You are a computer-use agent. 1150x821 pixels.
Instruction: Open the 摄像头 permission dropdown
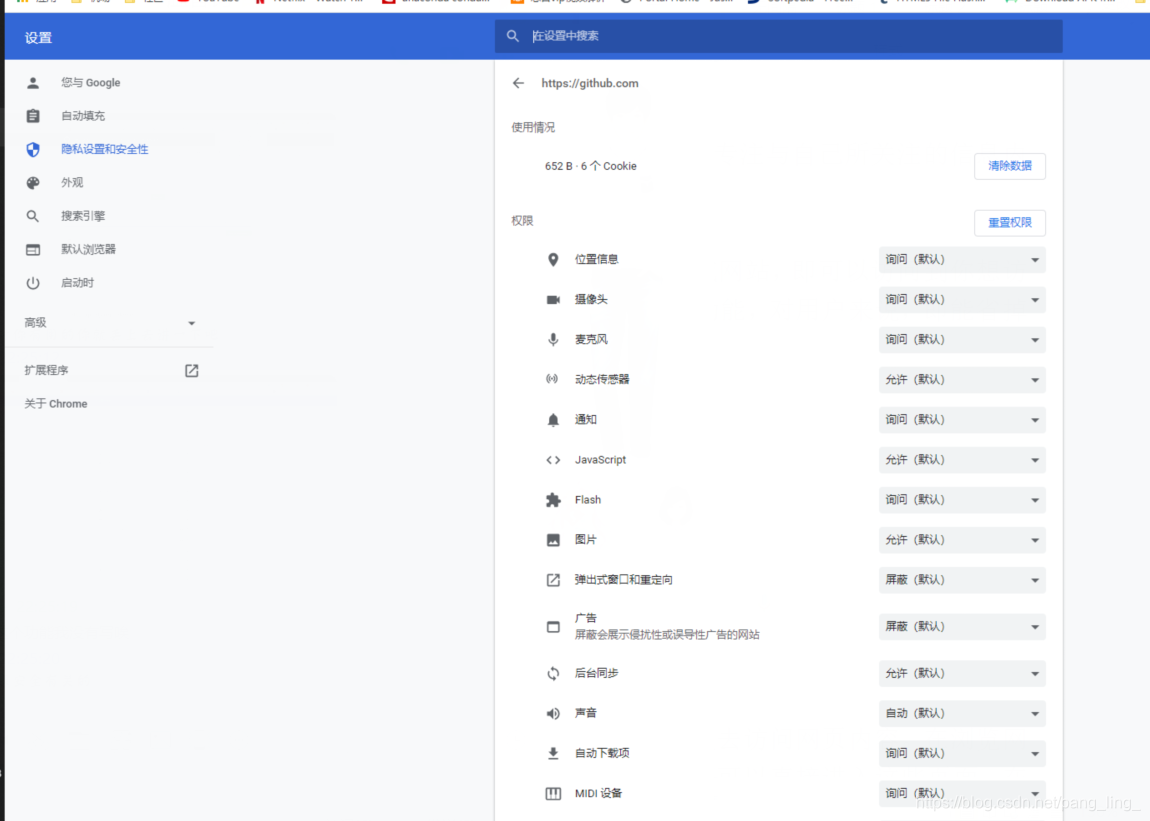pos(962,300)
